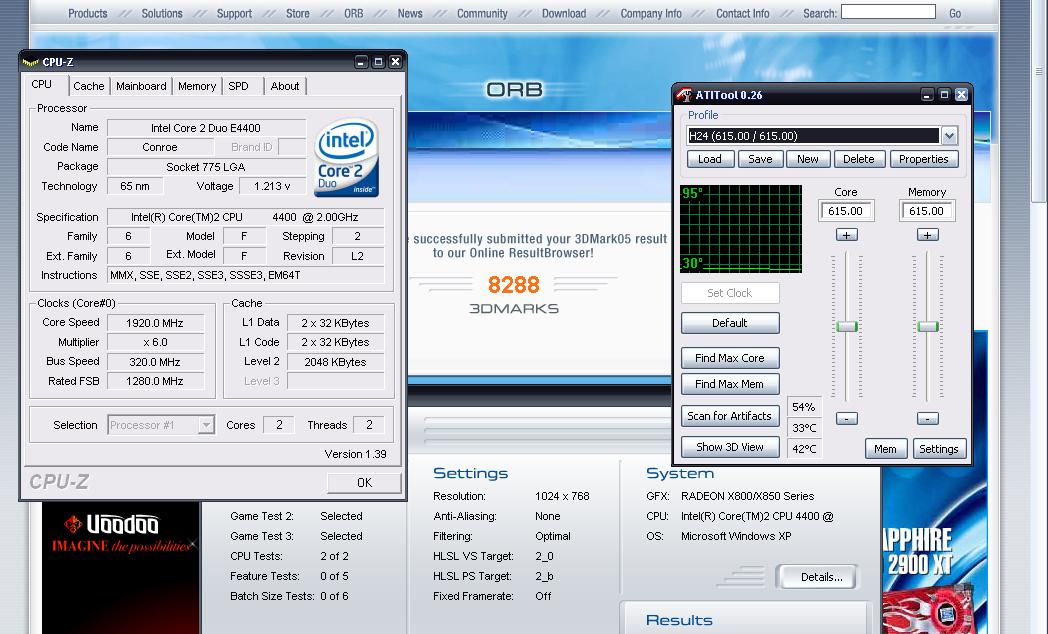
Task: Click the Intel Core 2 Duo logo
Action: pyautogui.click(x=346, y=158)
